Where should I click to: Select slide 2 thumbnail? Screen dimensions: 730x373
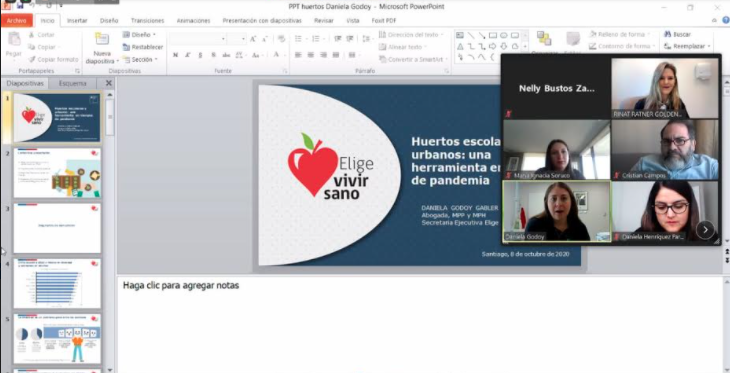coord(57,173)
